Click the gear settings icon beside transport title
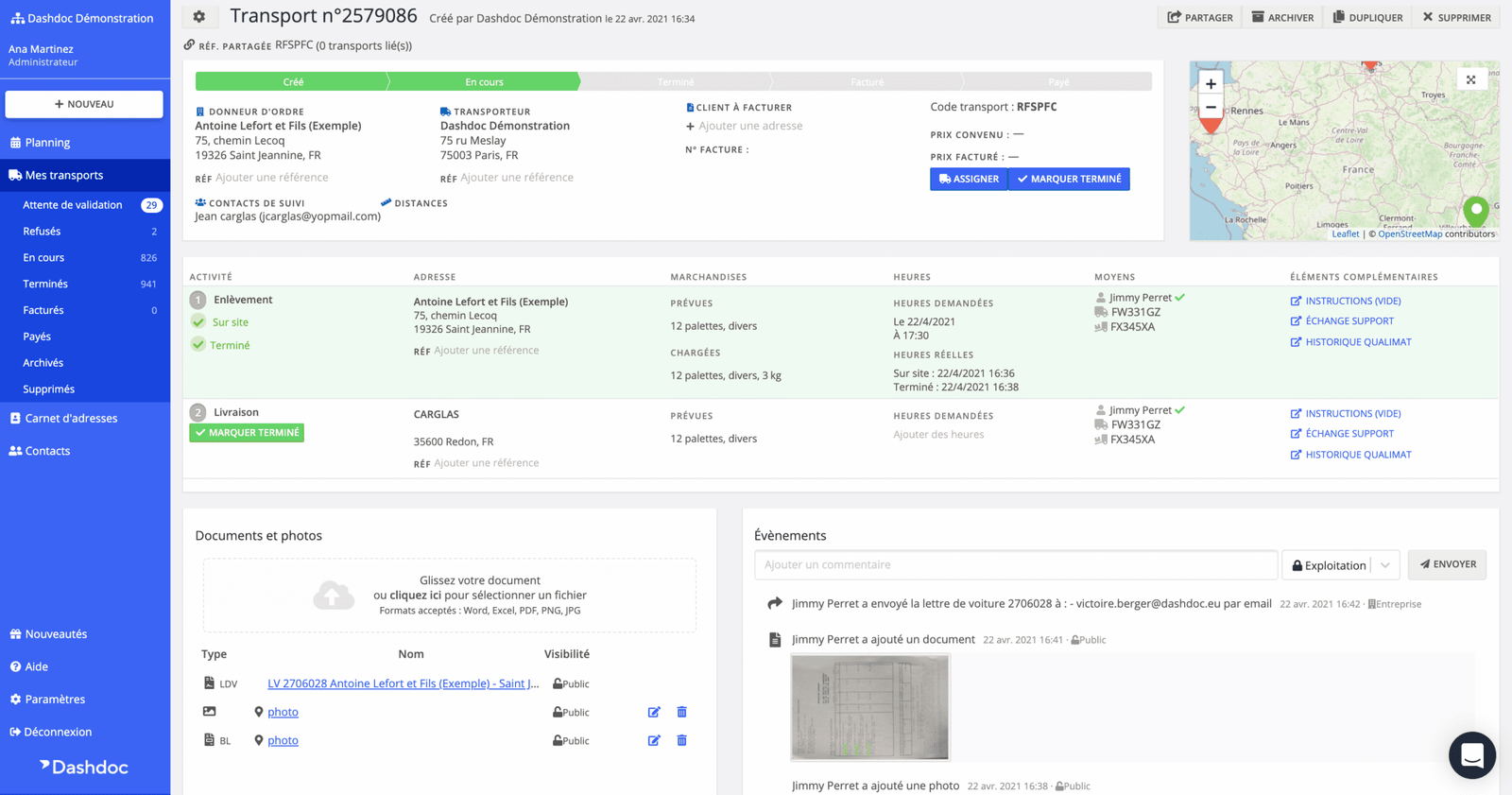 (x=198, y=16)
